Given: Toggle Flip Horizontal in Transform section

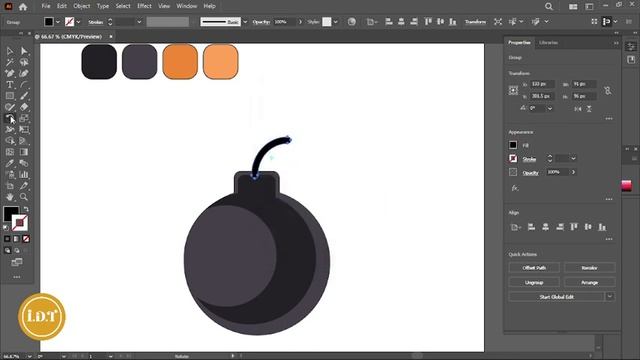Looking at the screenshot, I should (x=578, y=109).
